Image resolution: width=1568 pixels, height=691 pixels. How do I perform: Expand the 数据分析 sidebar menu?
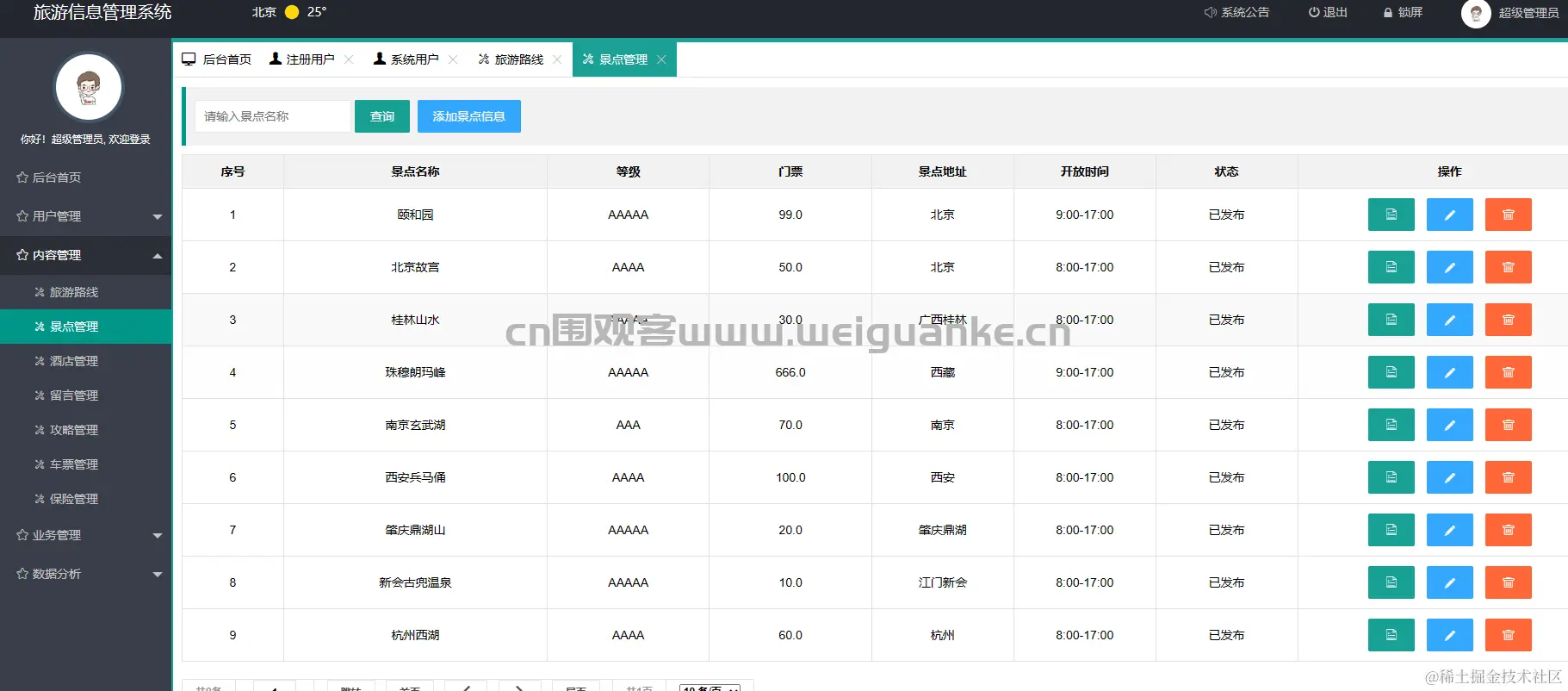(86, 574)
